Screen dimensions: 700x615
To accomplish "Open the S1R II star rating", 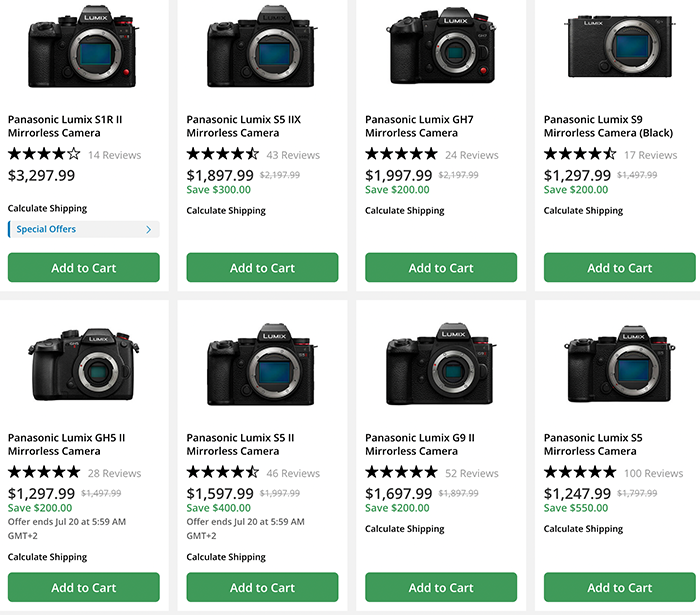I will click(44, 155).
